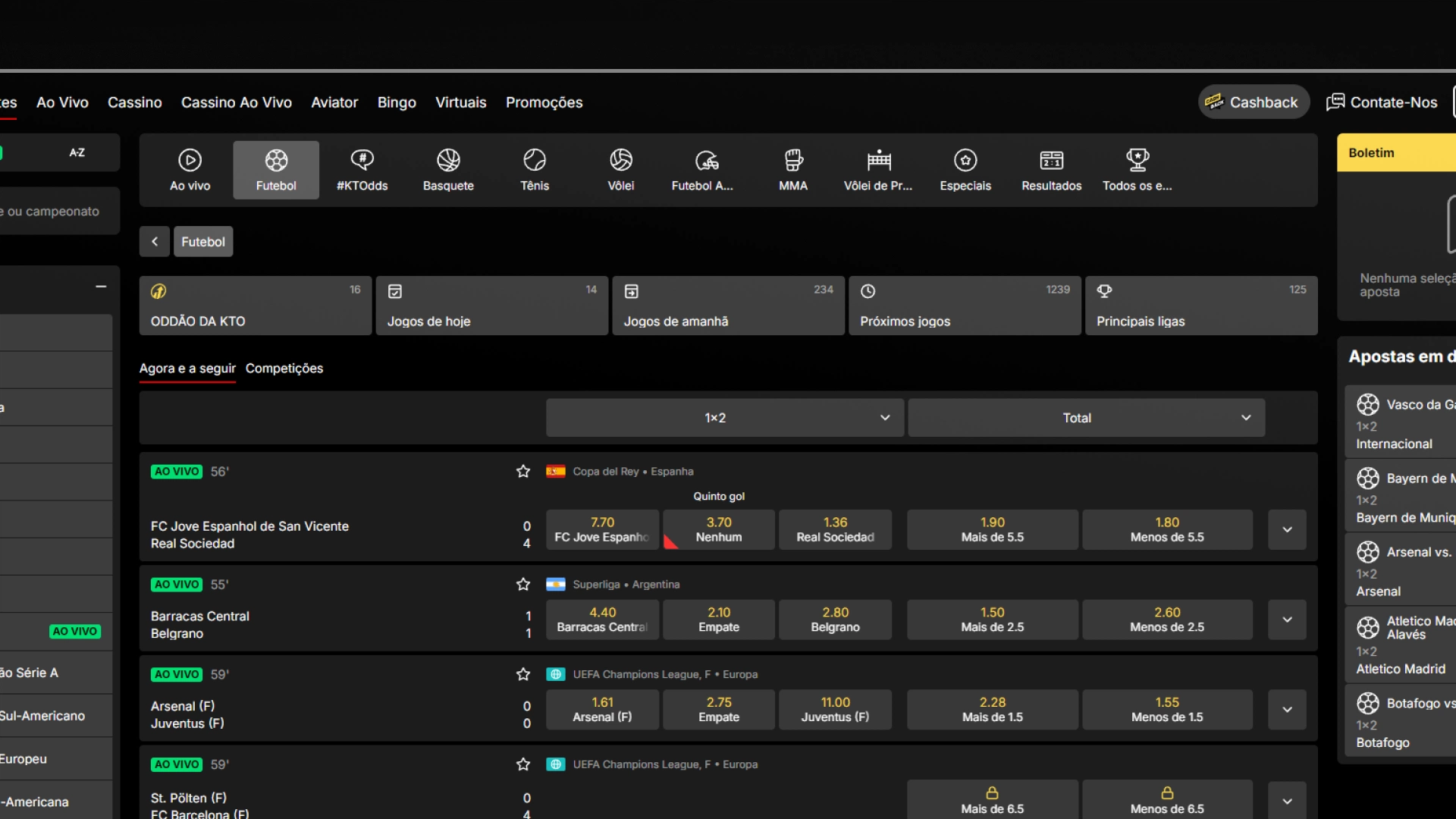Open the Jogos de amanhã card

[x=729, y=306]
